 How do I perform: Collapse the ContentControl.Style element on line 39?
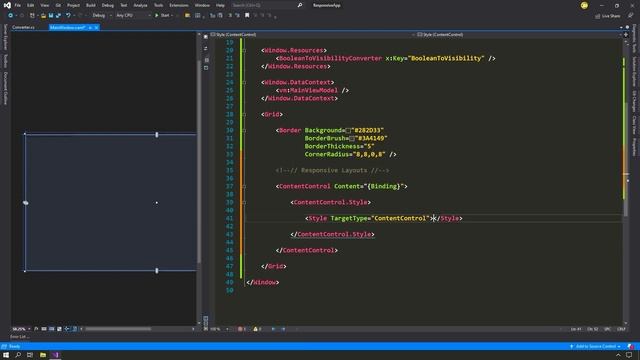coord(244,202)
